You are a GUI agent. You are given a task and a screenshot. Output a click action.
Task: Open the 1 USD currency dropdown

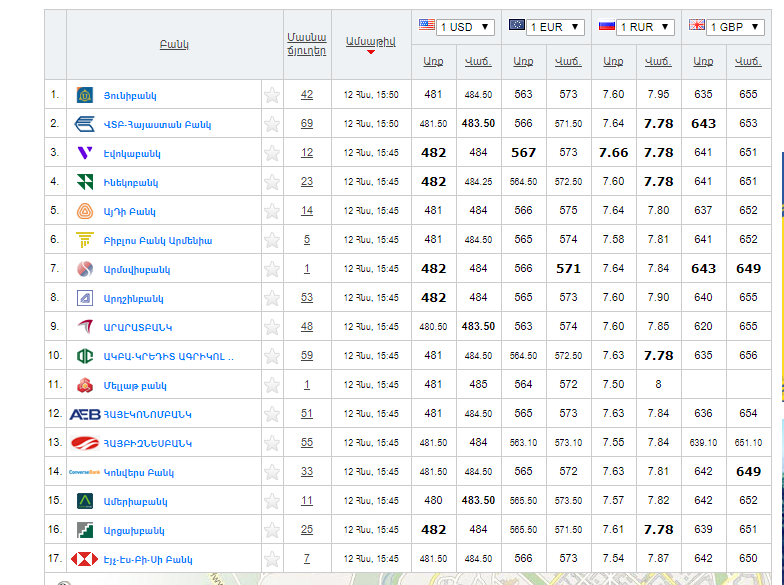point(465,27)
